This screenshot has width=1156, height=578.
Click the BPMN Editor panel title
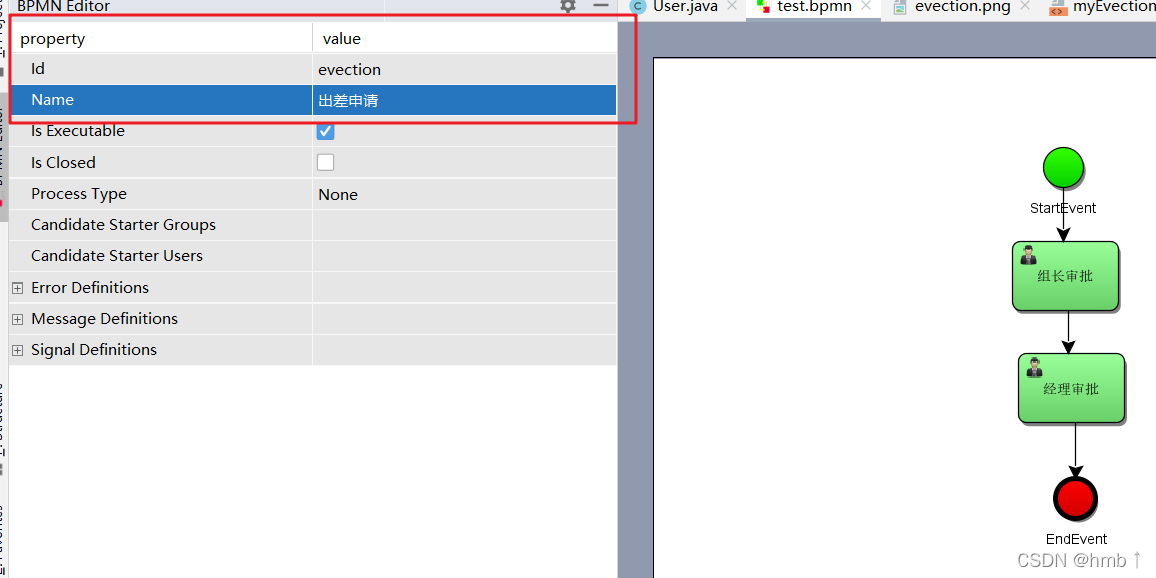tap(63, 7)
